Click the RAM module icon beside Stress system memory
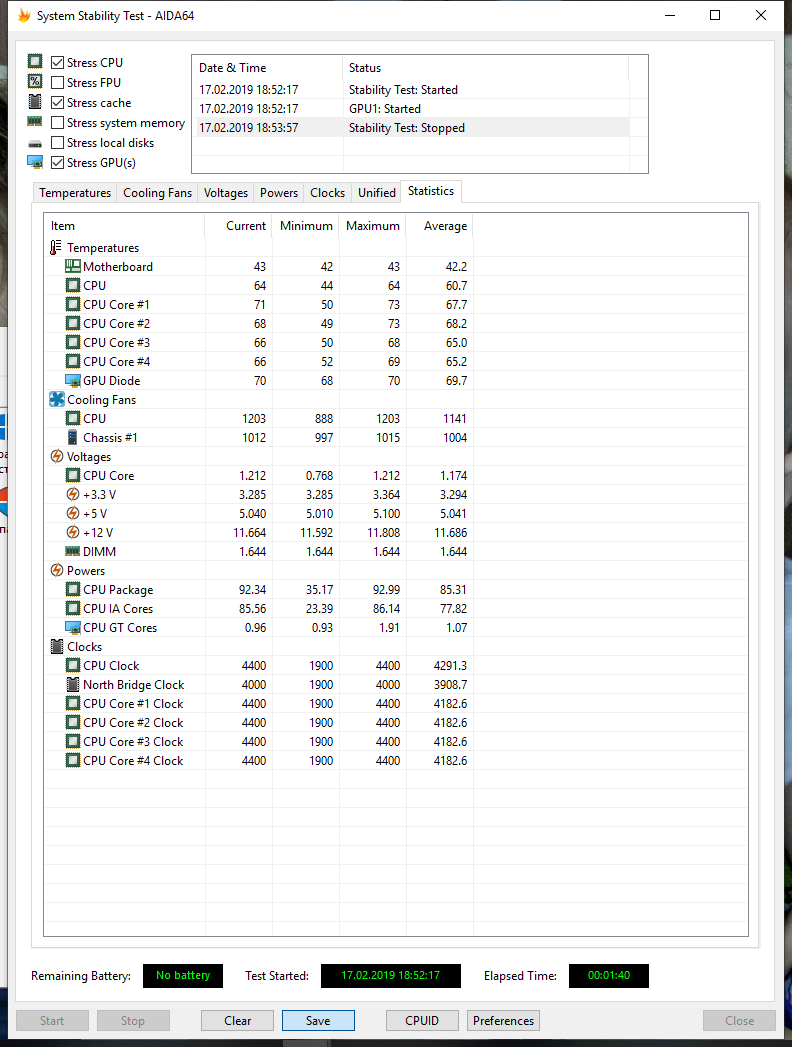 pyautogui.click(x=35, y=122)
